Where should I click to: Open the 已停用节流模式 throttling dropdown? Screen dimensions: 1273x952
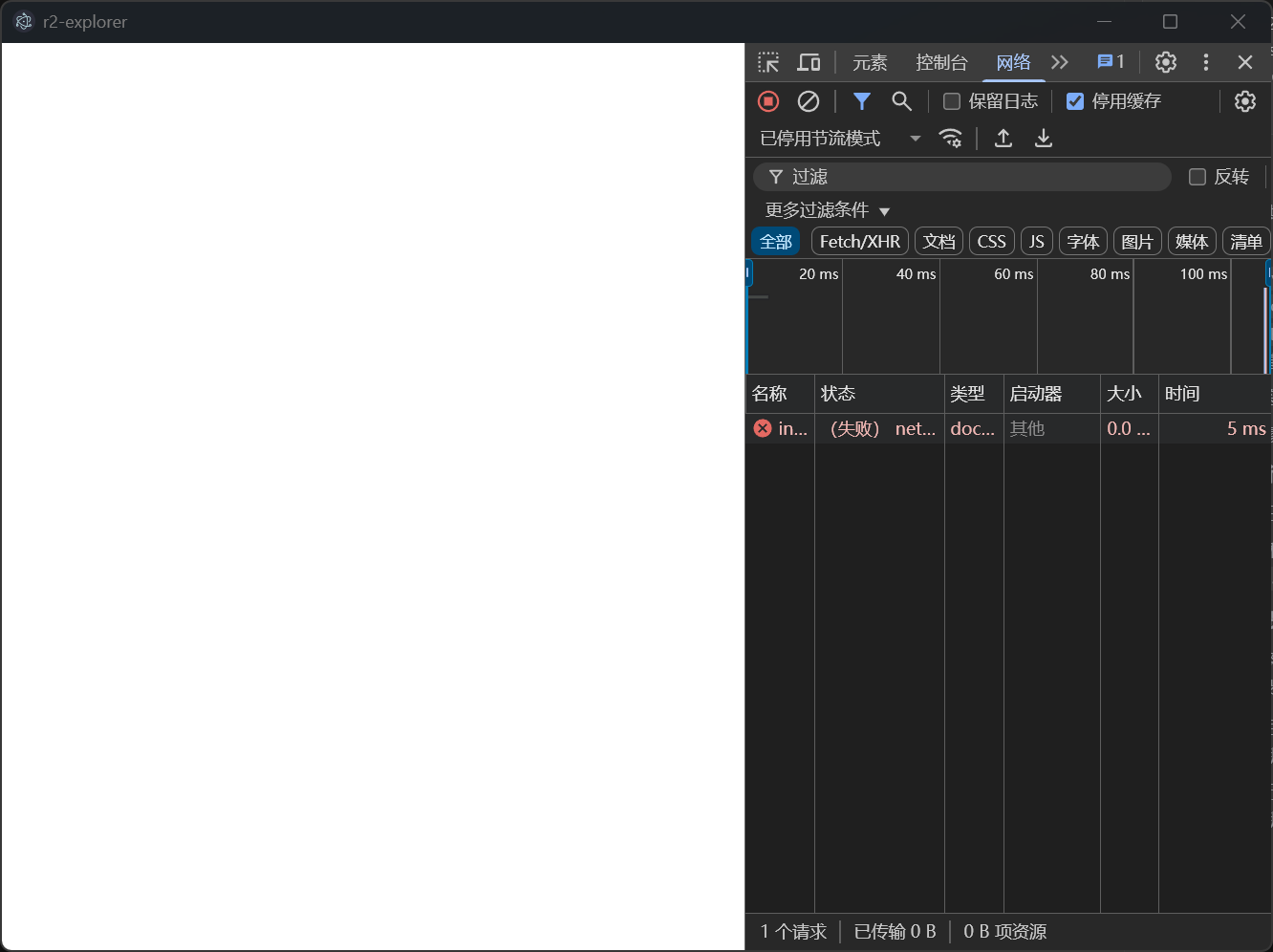point(840,139)
